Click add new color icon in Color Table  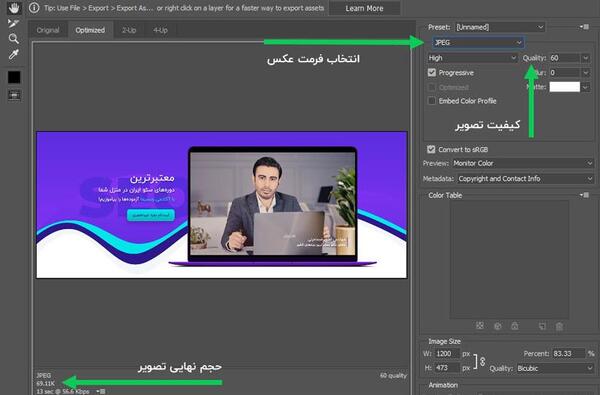[542, 326]
